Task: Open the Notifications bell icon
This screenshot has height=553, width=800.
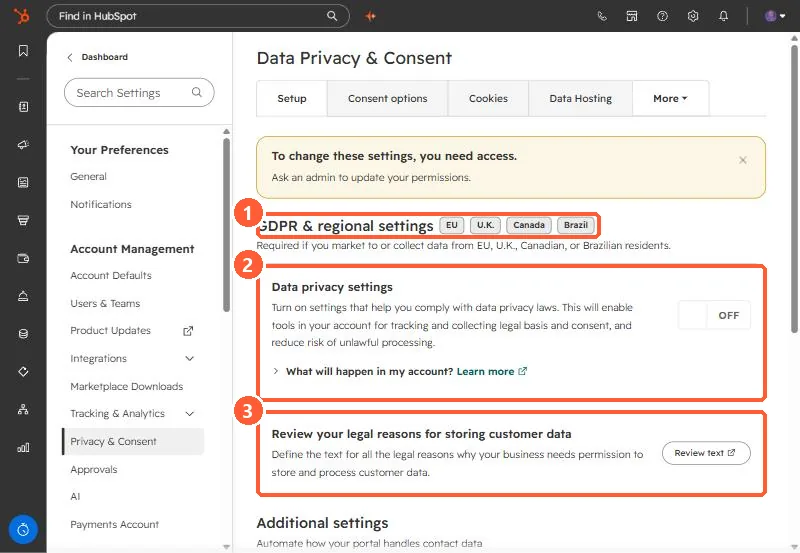Action: [723, 16]
